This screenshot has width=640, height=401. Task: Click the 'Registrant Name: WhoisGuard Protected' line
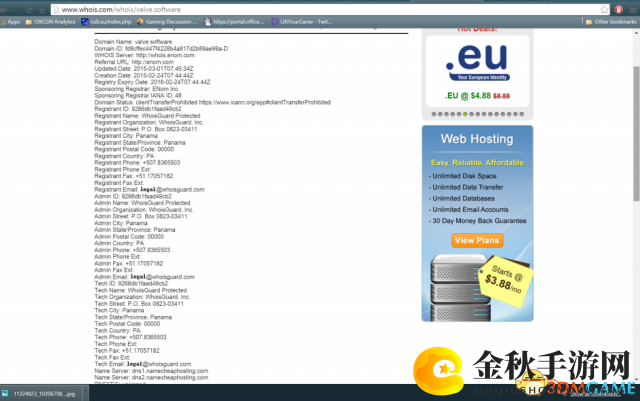(147, 116)
